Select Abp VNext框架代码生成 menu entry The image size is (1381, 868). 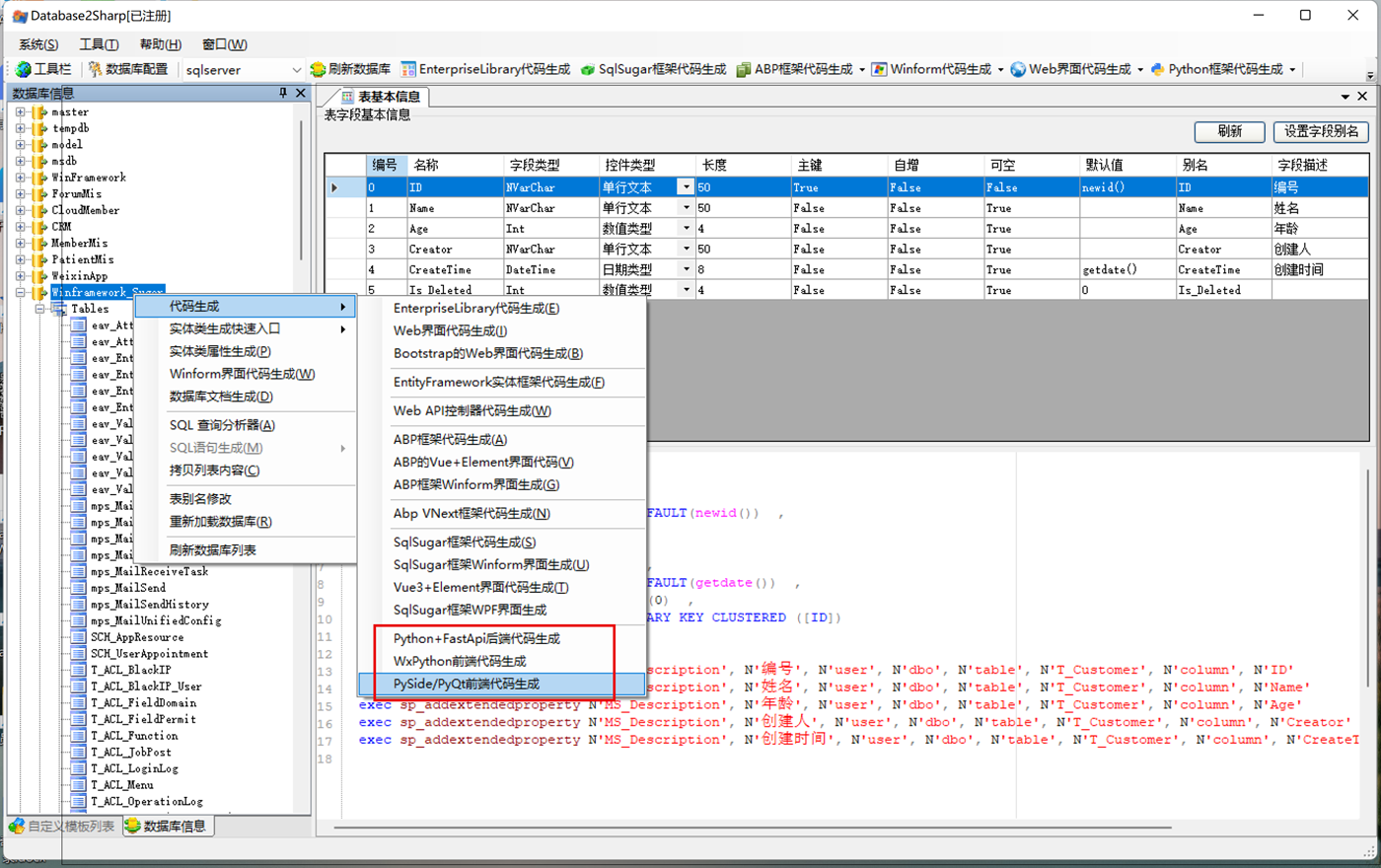[x=502, y=513]
